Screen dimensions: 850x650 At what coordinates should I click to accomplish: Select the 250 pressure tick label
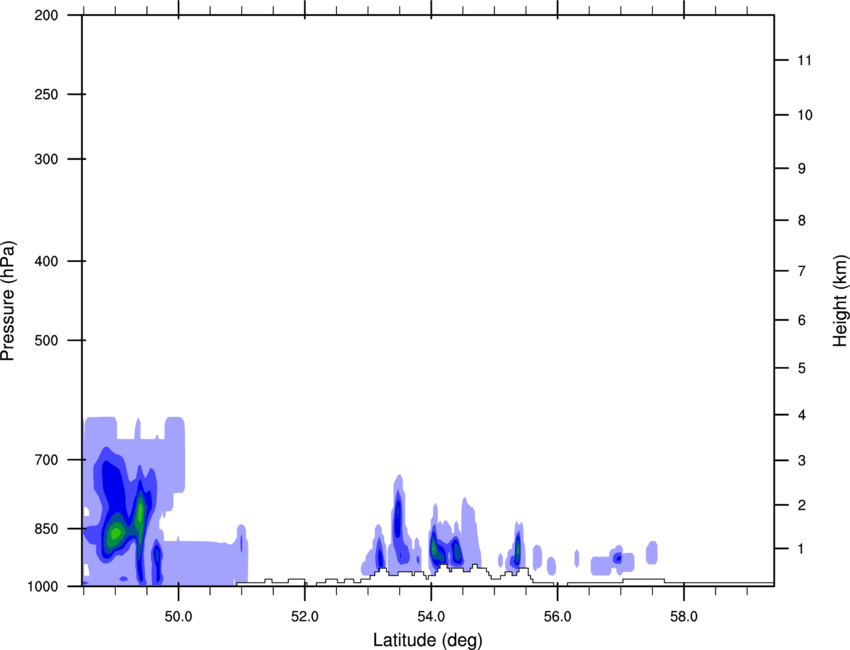[x=46, y=94]
